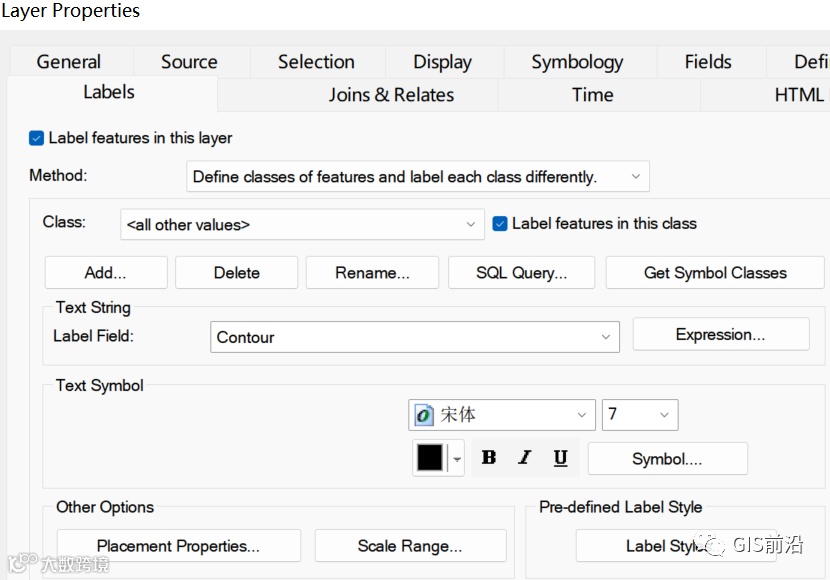Click the black text color swatch
The image size is (830, 580).
point(430,458)
